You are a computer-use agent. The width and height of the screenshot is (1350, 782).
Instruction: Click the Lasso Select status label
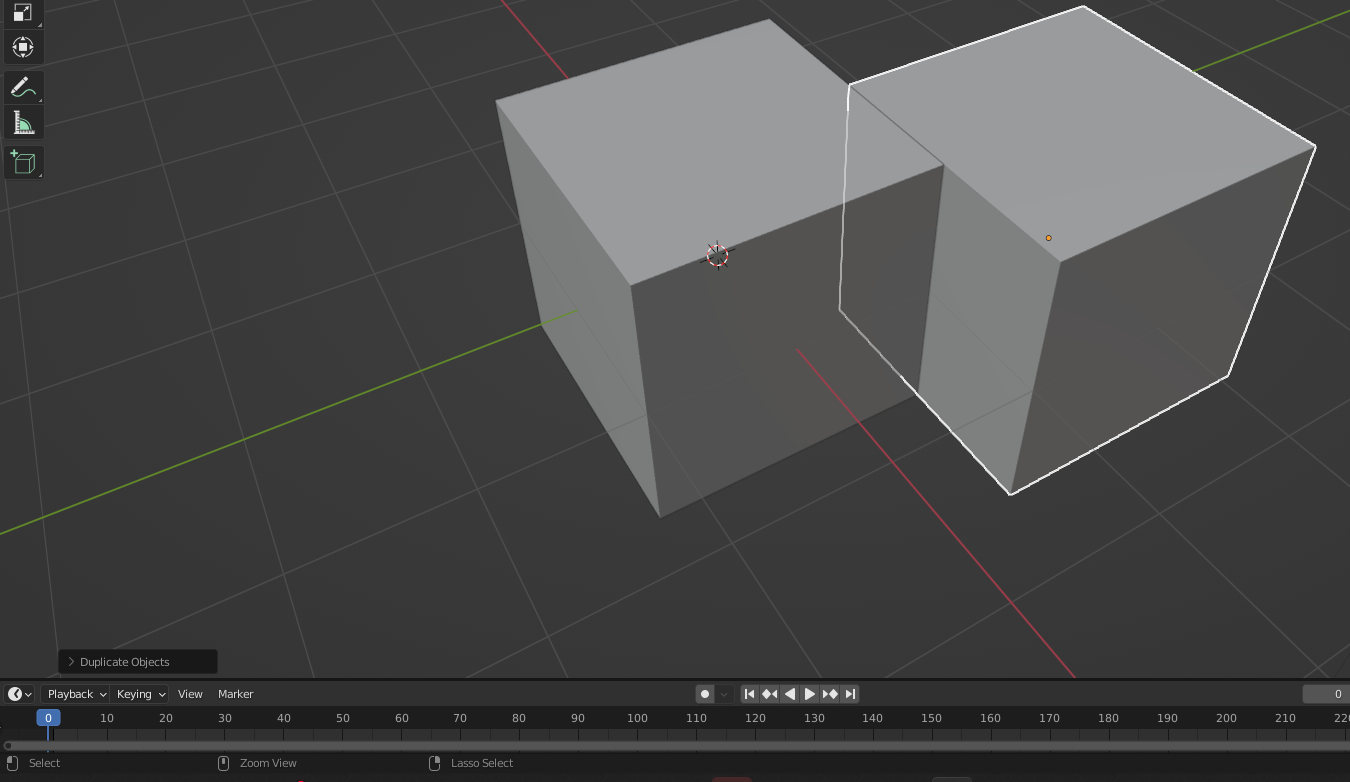pyautogui.click(x=482, y=763)
